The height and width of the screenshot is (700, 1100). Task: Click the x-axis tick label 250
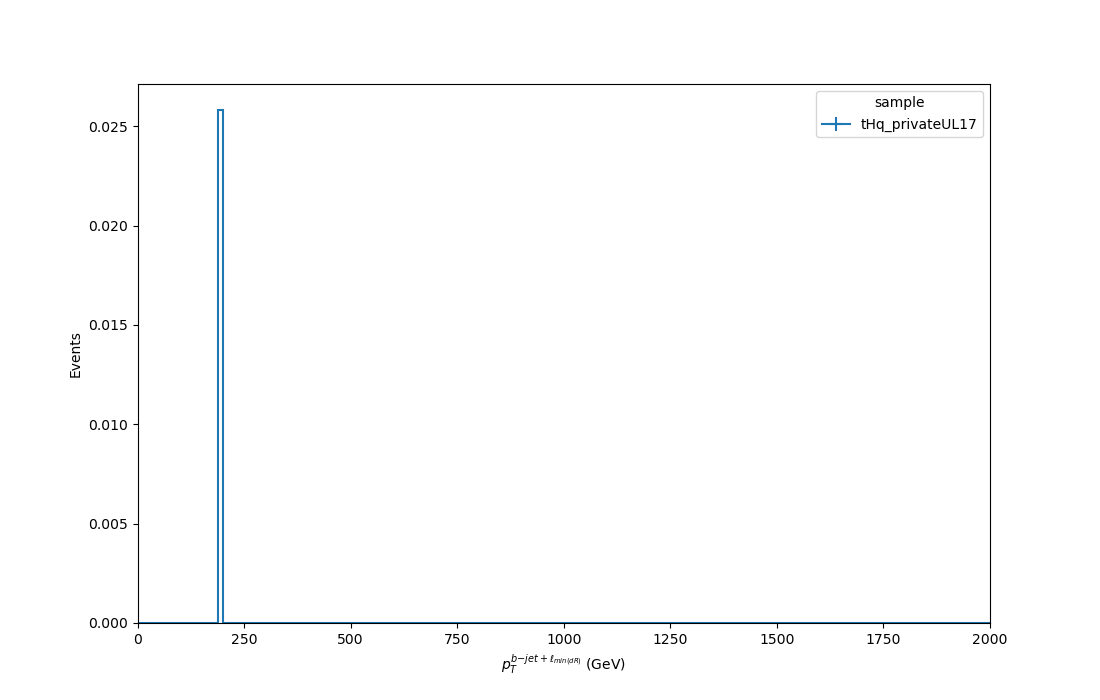(244, 639)
